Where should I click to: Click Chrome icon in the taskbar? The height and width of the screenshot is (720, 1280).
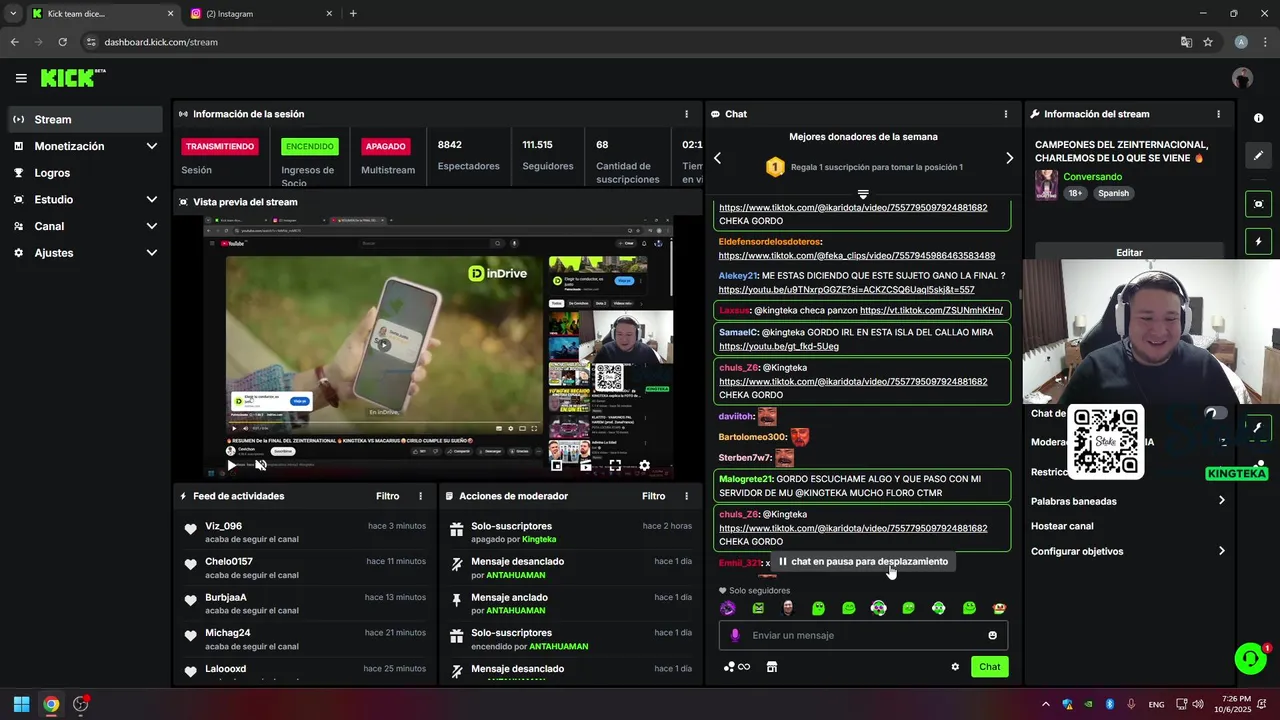point(51,704)
